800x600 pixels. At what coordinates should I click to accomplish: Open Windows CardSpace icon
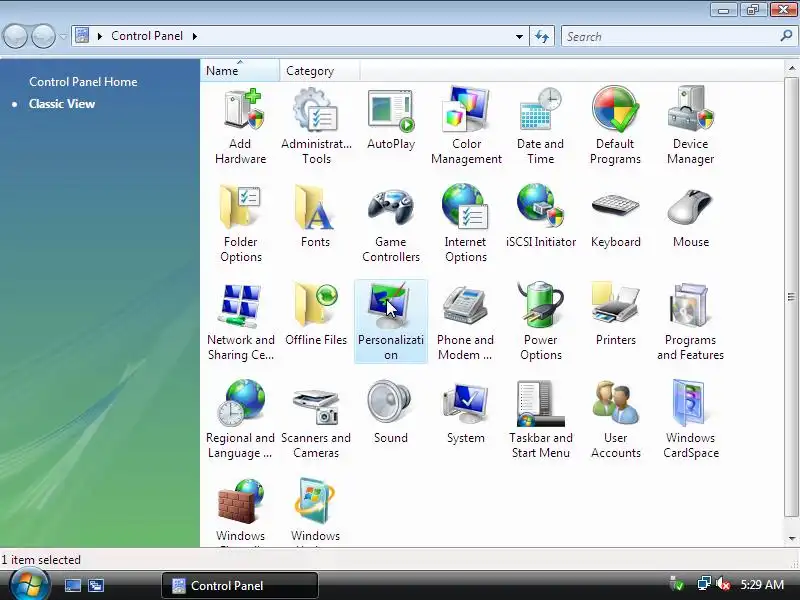point(691,420)
